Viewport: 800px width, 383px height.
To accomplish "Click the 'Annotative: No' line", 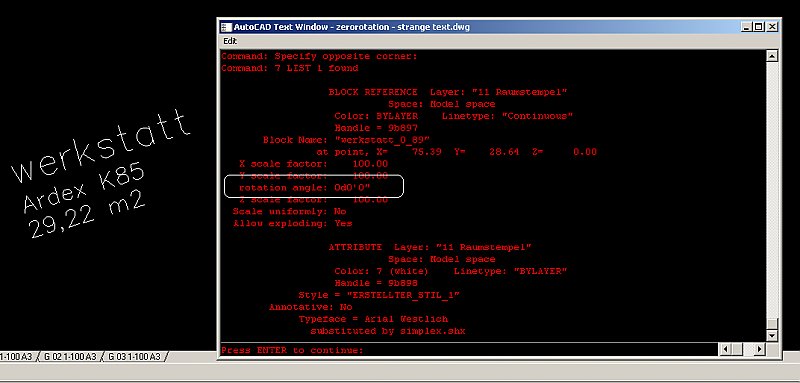I will pyautogui.click(x=311, y=307).
